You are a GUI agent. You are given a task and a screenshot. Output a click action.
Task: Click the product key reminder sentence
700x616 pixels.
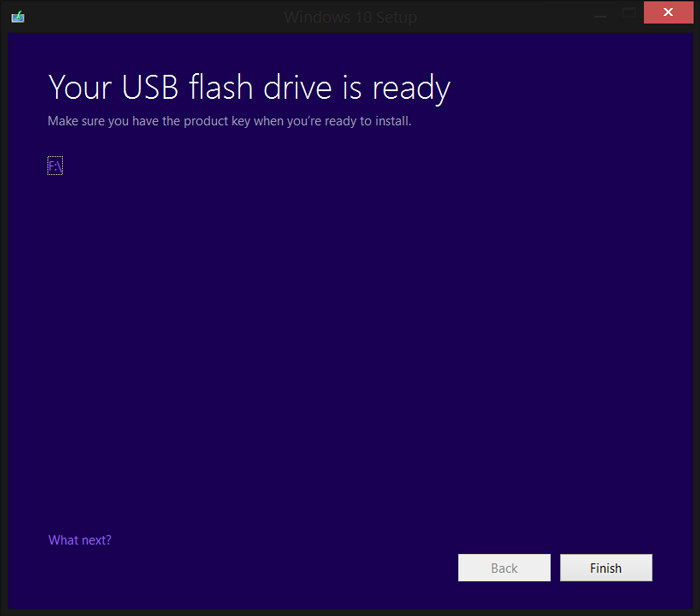[x=229, y=122]
